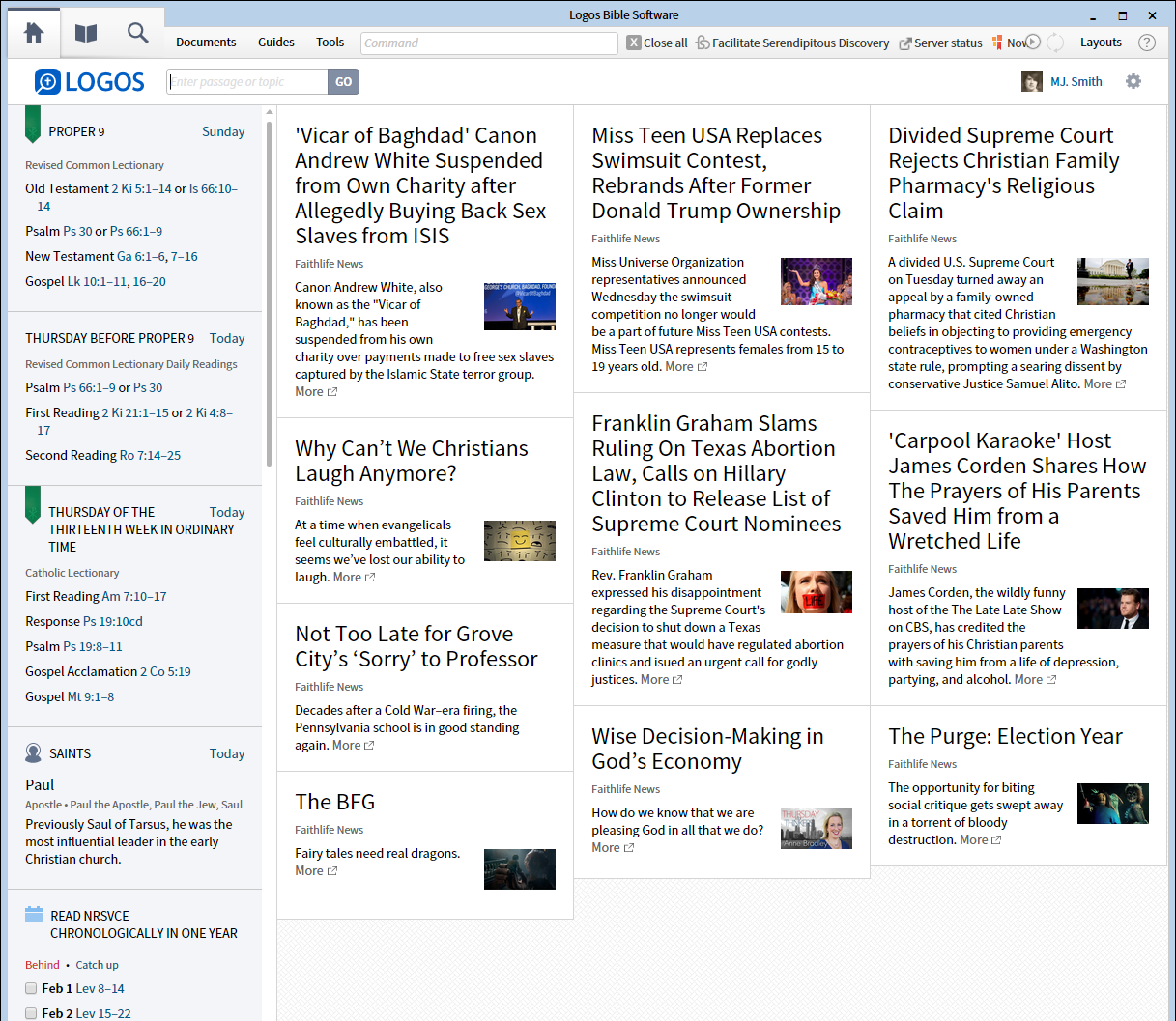Check the Feb 1 Lev 8–14 reading checkbox
The image size is (1176, 1021).
32,988
